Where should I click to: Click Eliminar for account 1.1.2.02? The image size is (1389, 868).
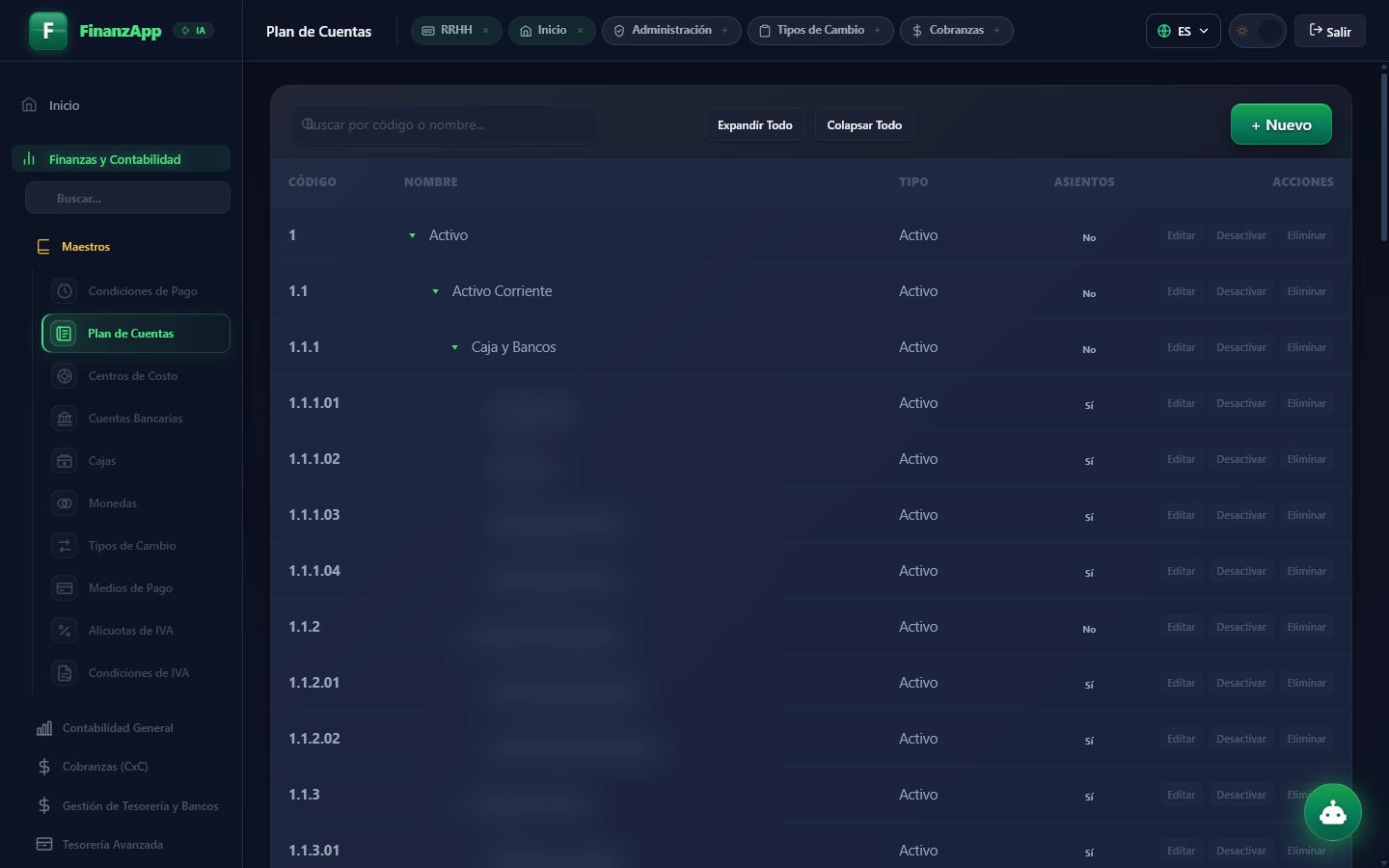coord(1306,739)
